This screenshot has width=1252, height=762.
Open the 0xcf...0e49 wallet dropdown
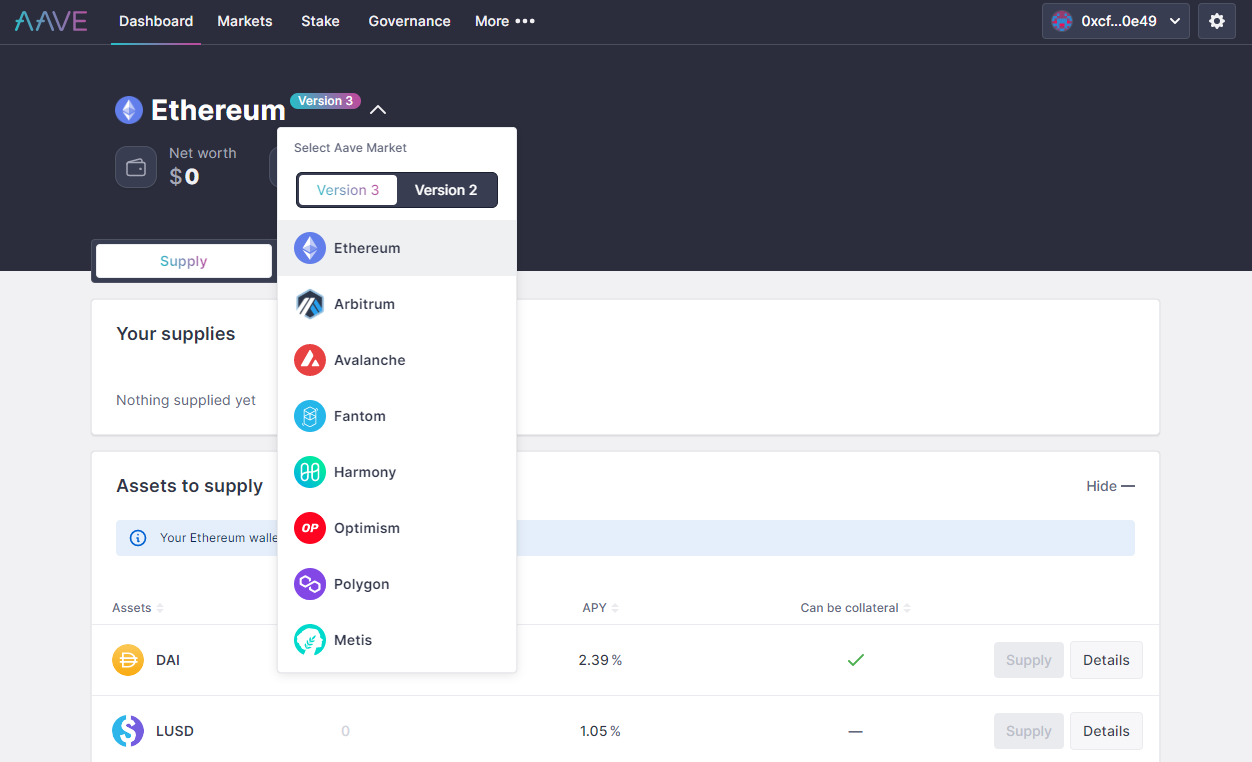1116,21
